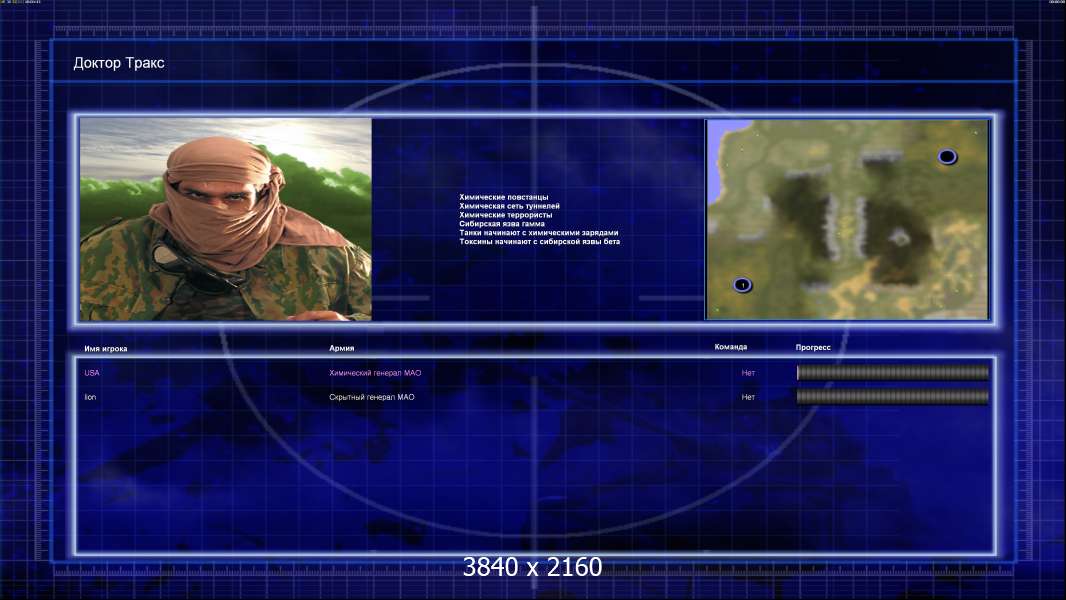Click the Армия column header
Screen dimensions: 1066x600
pyautogui.click(x=341, y=348)
